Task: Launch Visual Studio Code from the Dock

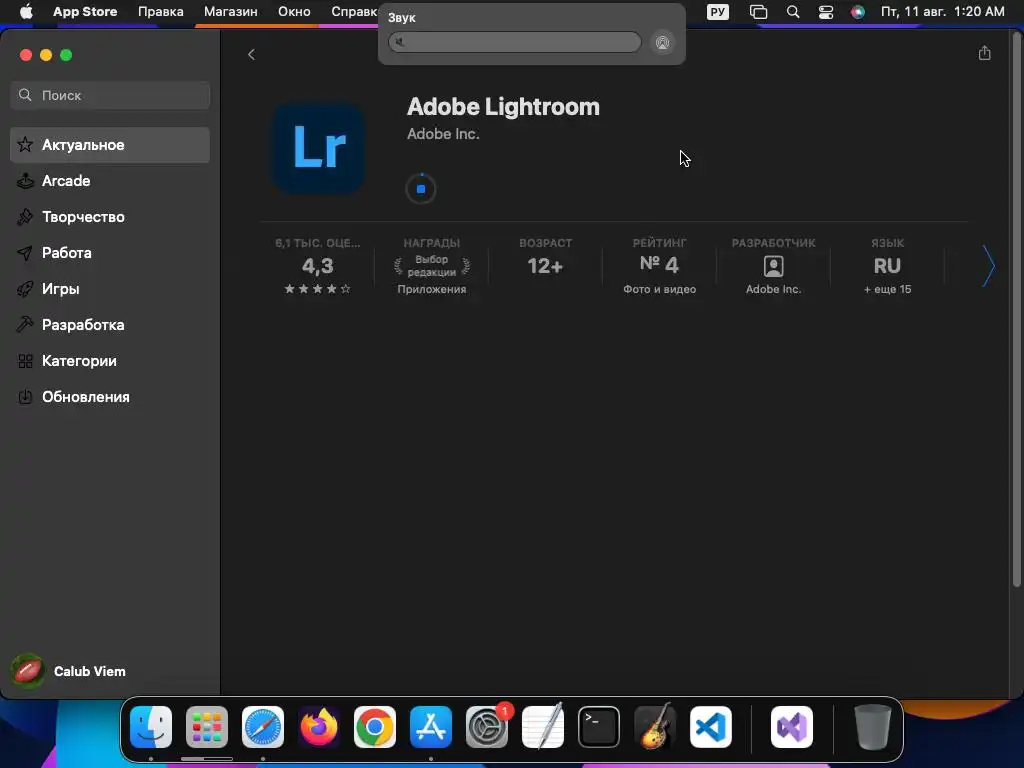Action: tap(711, 727)
